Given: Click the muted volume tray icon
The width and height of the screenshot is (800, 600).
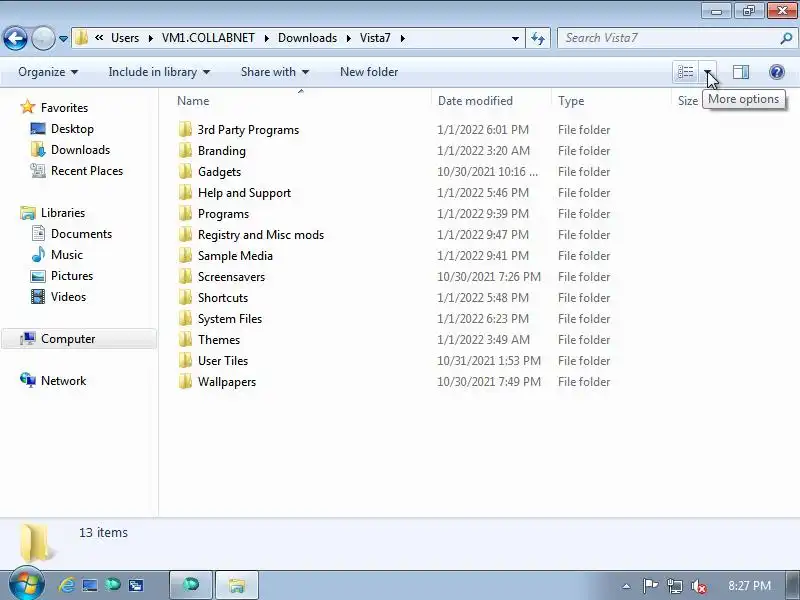Looking at the screenshot, I should (698, 586).
